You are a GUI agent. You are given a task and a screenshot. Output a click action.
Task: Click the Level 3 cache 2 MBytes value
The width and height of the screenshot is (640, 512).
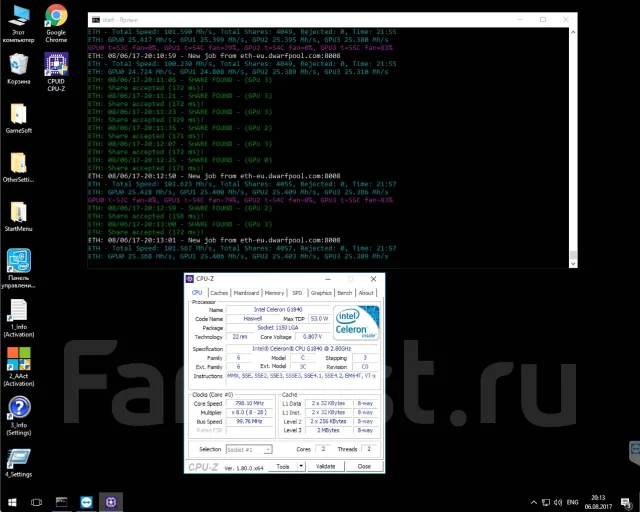328,430
